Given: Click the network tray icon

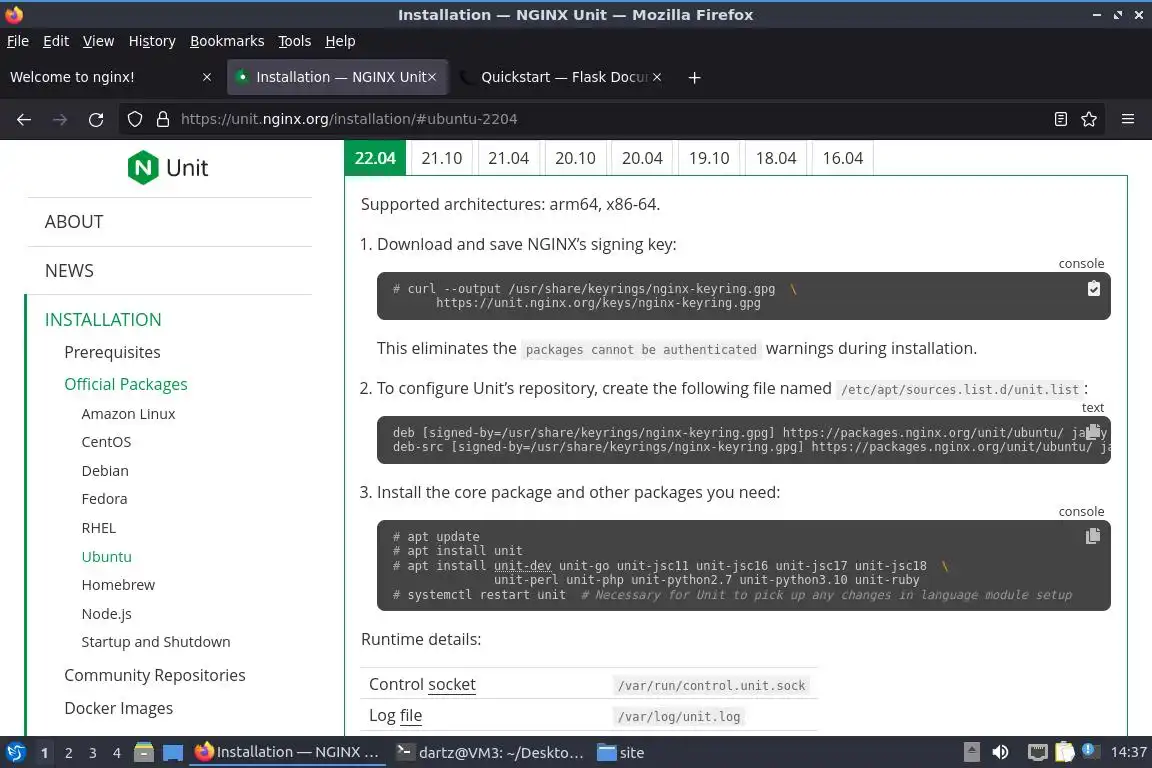Looking at the screenshot, I should (1037, 753).
